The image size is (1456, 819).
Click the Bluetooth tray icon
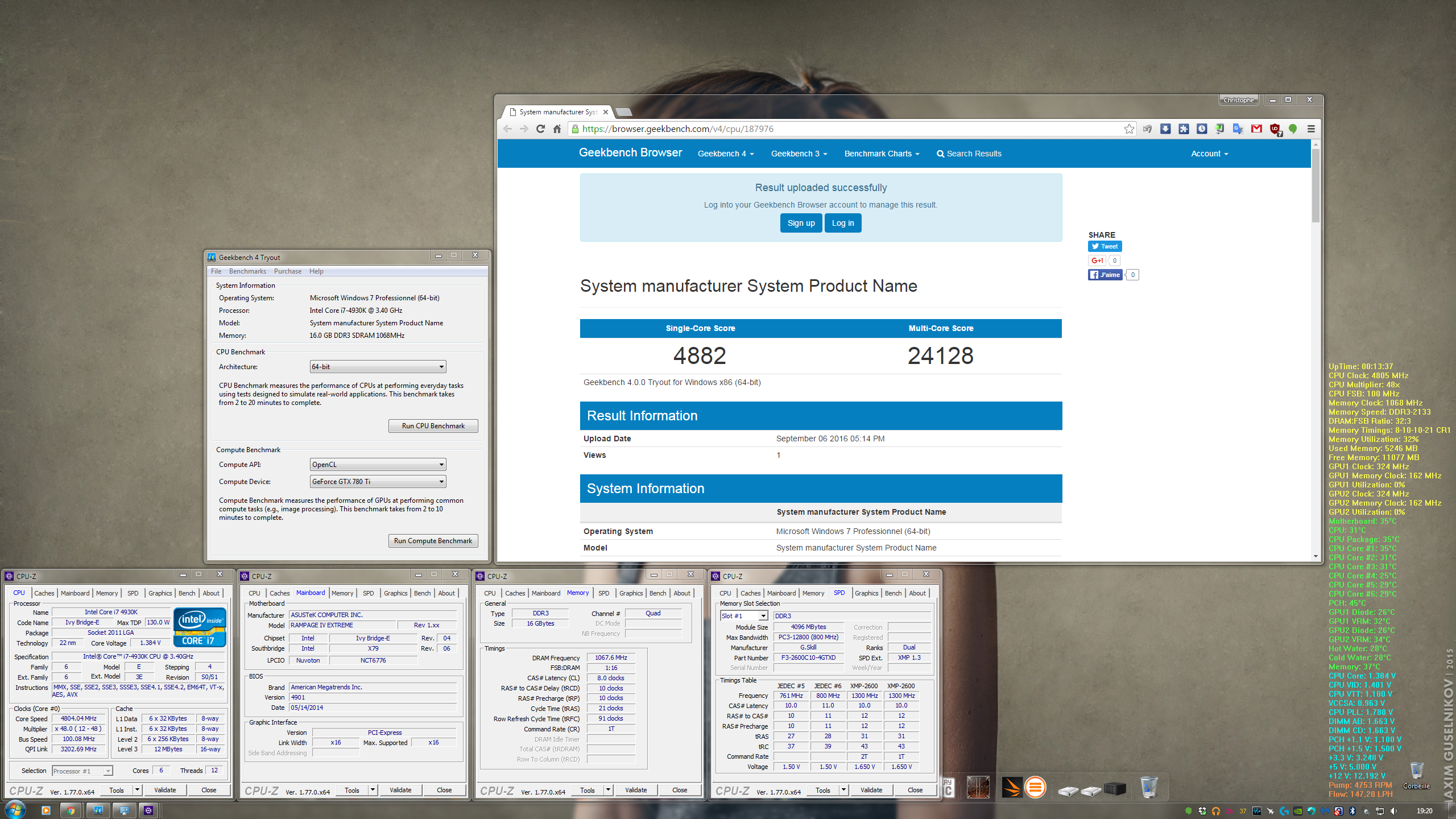pos(1352,811)
